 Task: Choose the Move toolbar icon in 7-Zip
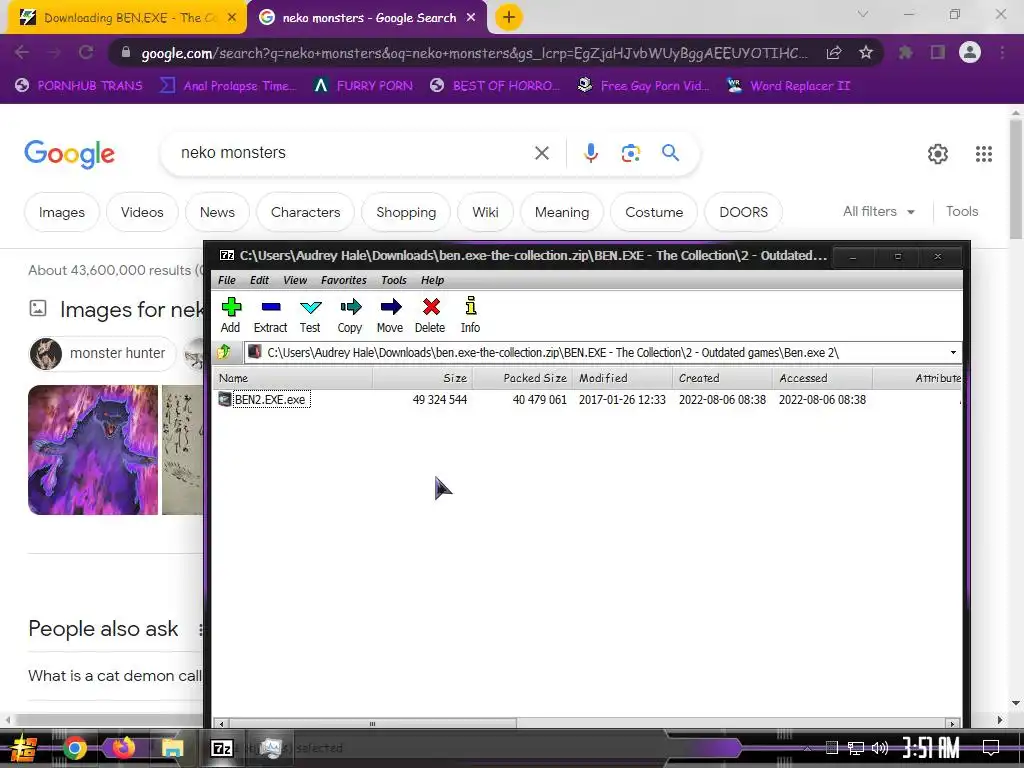(390, 315)
